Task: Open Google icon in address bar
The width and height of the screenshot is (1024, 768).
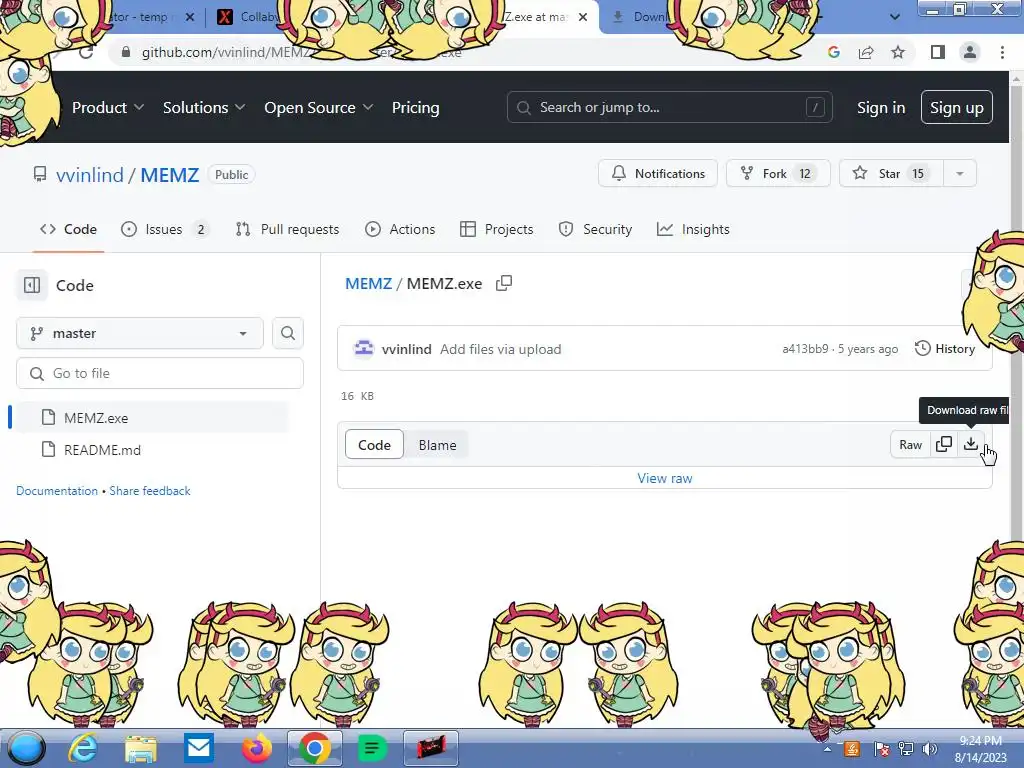Action: pos(833,52)
